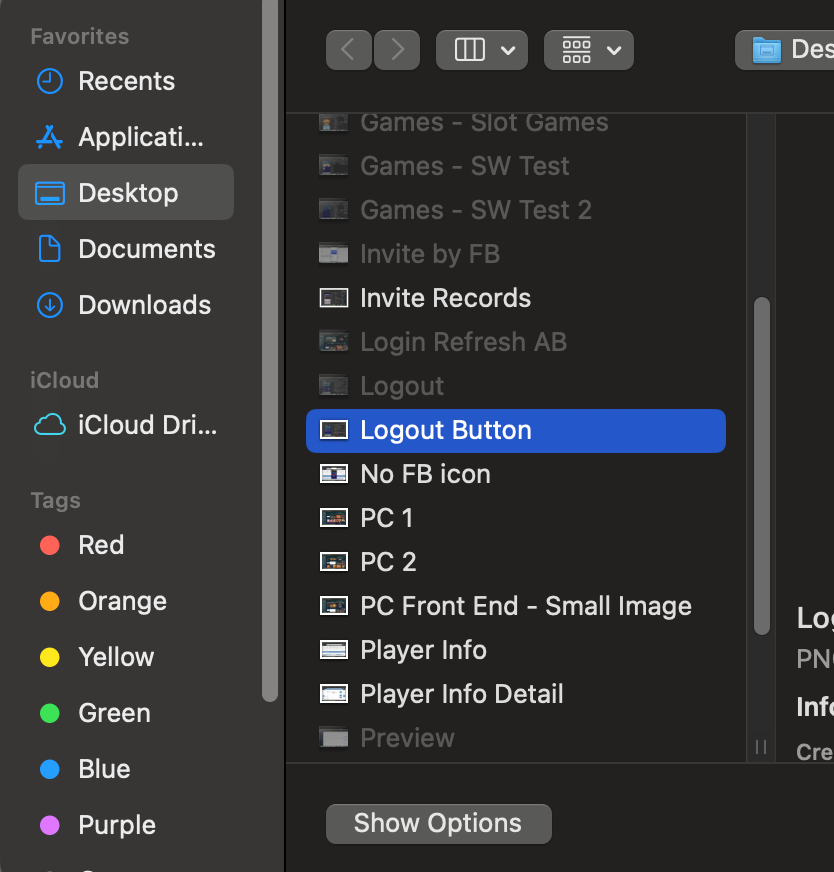Click the back navigation arrow
This screenshot has width=834, height=872.
348,50
